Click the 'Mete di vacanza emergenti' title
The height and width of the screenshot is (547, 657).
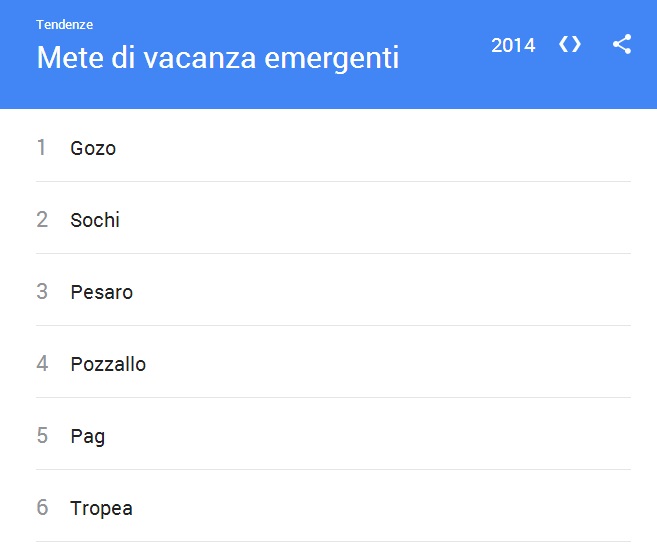[217, 57]
